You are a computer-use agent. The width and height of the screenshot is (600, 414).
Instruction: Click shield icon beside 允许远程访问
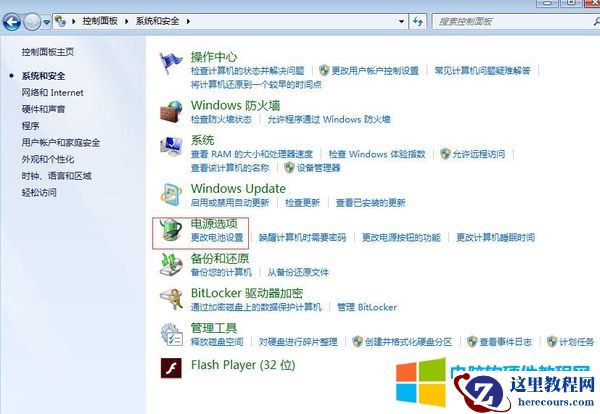pos(445,154)
